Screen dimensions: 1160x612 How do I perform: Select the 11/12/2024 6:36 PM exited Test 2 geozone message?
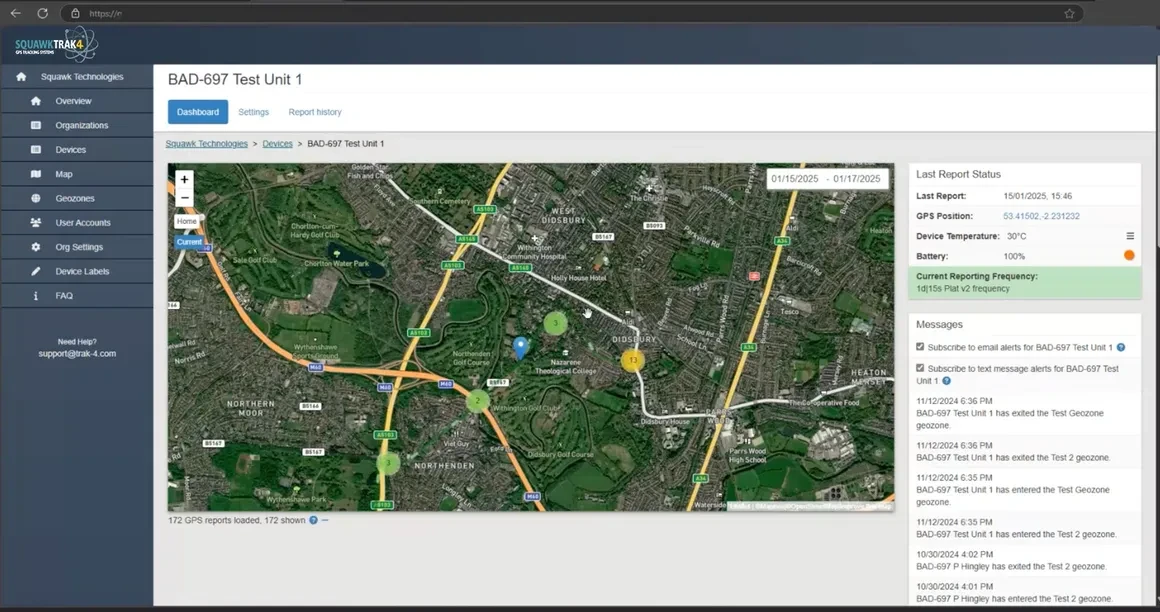click(x=1025, y=451)
